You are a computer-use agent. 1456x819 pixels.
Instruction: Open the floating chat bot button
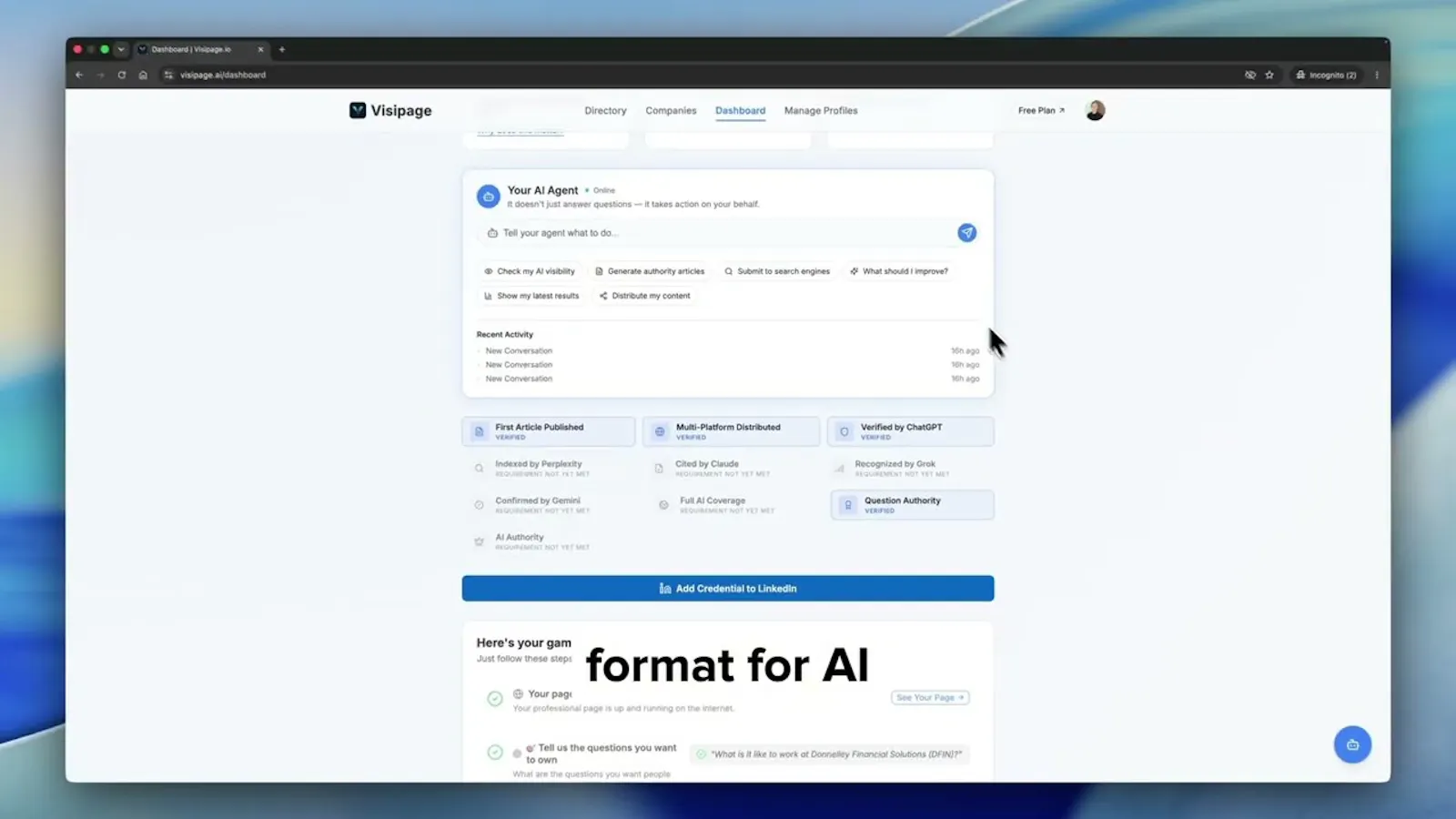[x=1352, y=744]
